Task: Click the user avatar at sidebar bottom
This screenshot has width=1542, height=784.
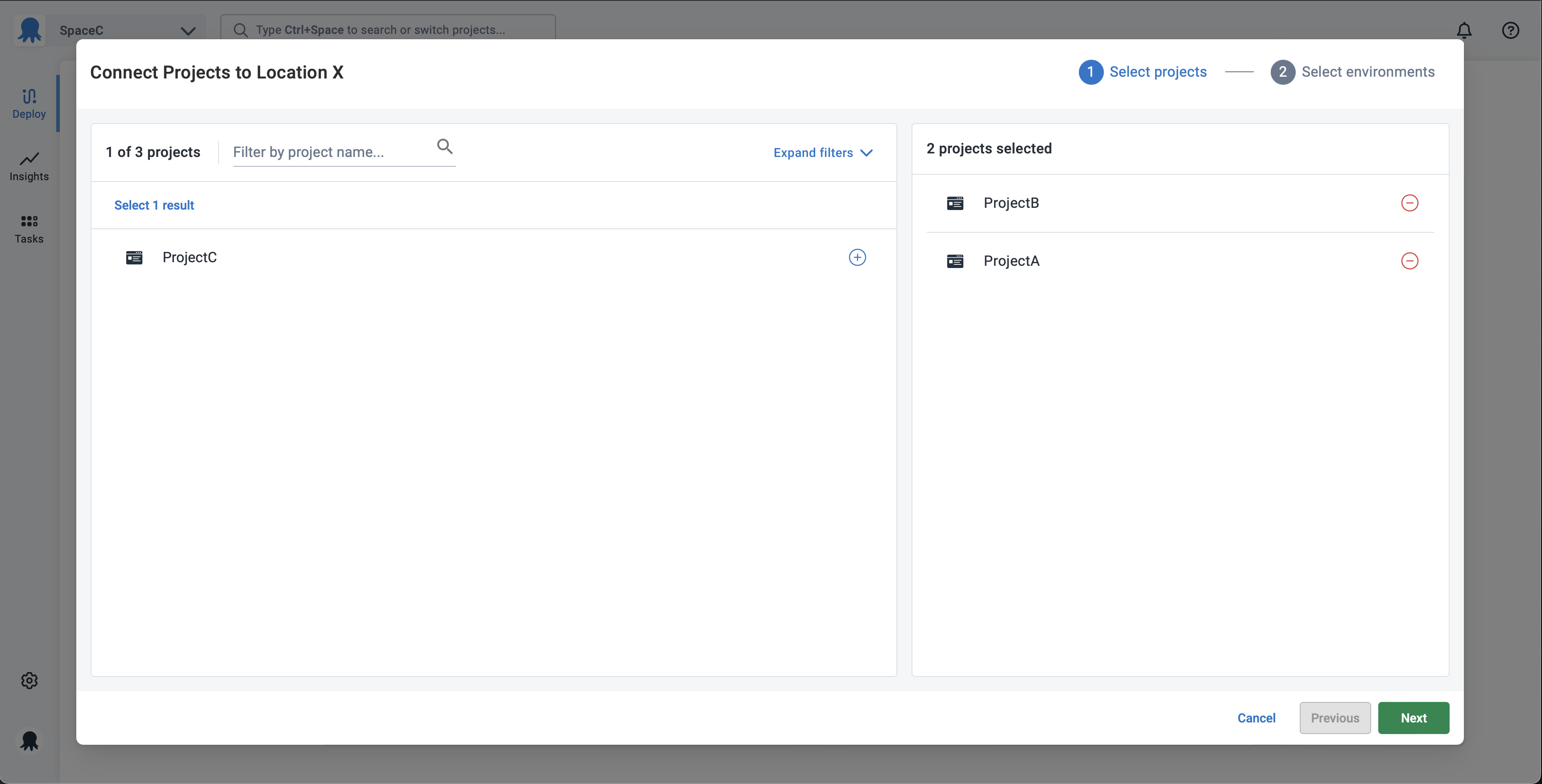Action: click(29, 741)
